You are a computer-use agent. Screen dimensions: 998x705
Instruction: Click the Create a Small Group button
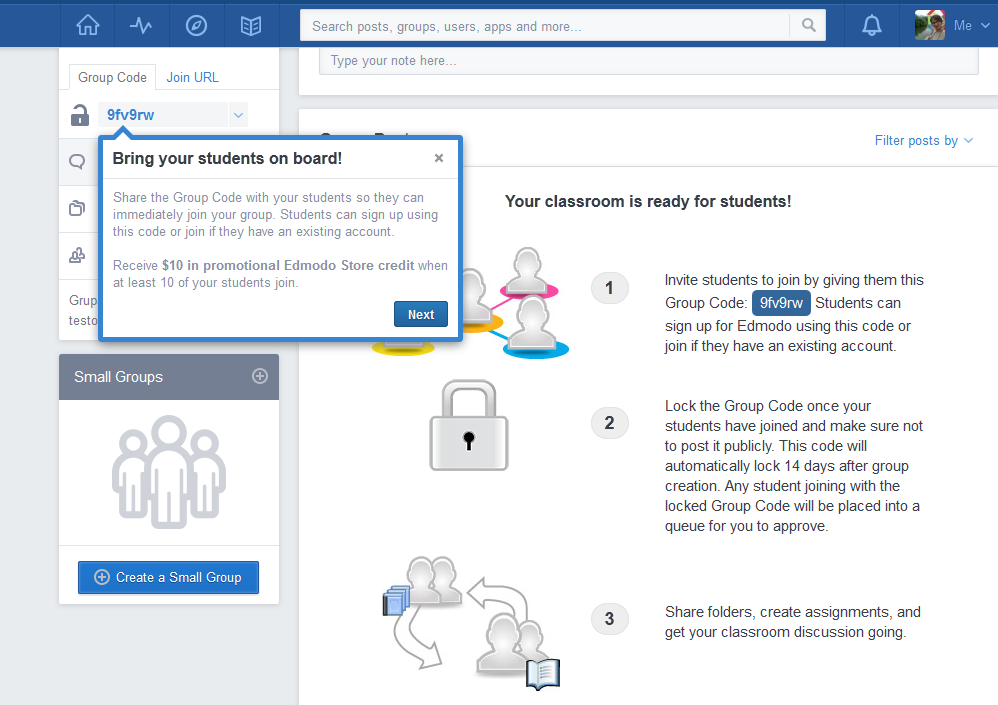tap(168, 577)
